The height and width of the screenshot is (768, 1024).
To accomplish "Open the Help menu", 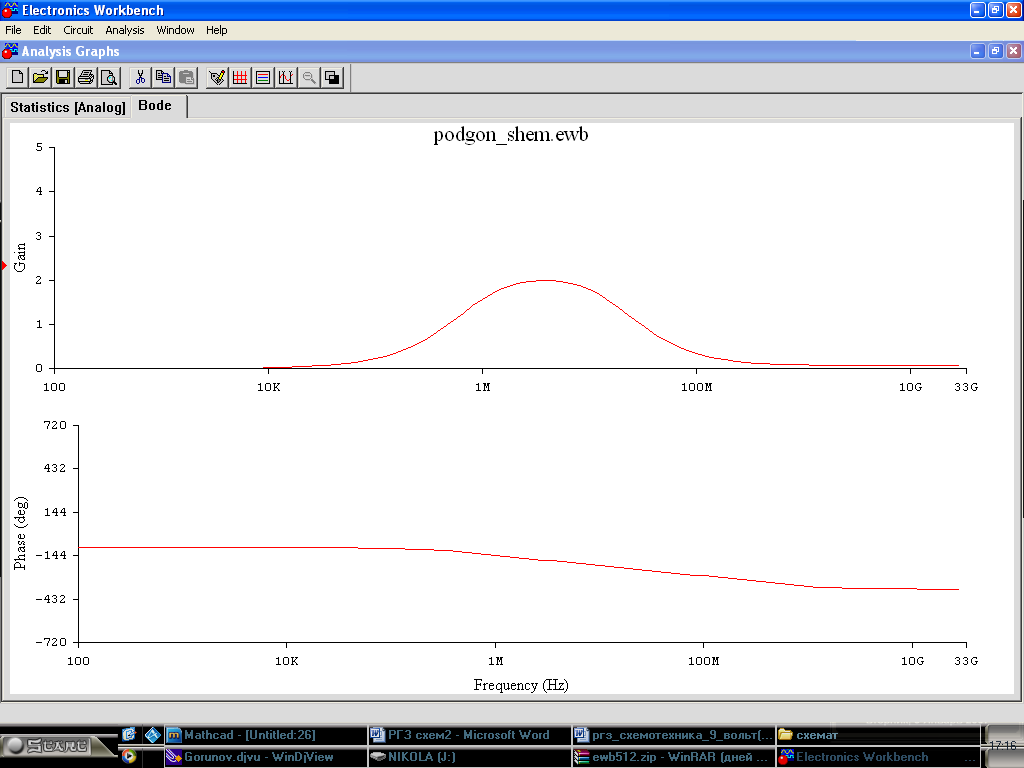I will point(216,30).
